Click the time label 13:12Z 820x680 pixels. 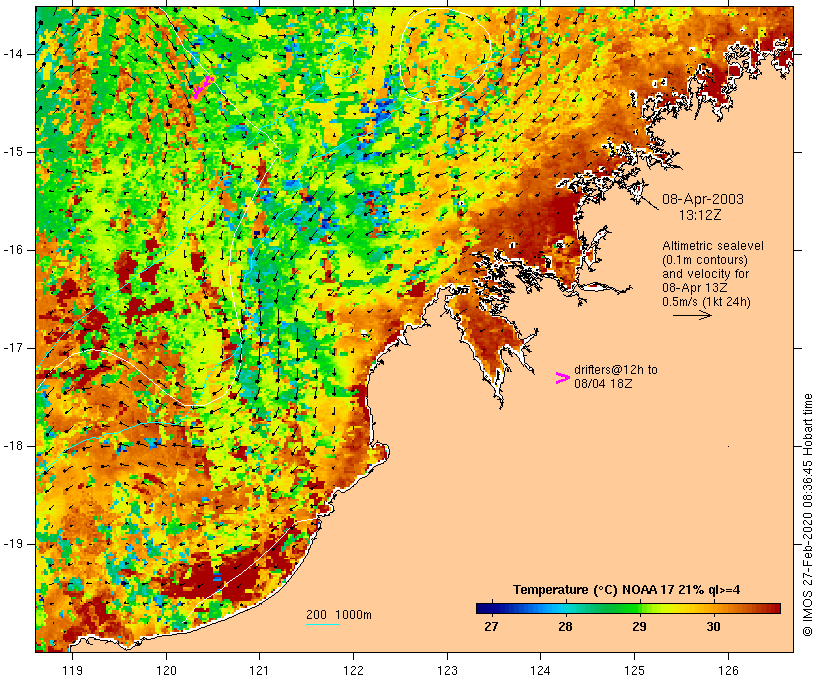click(700, 215)
